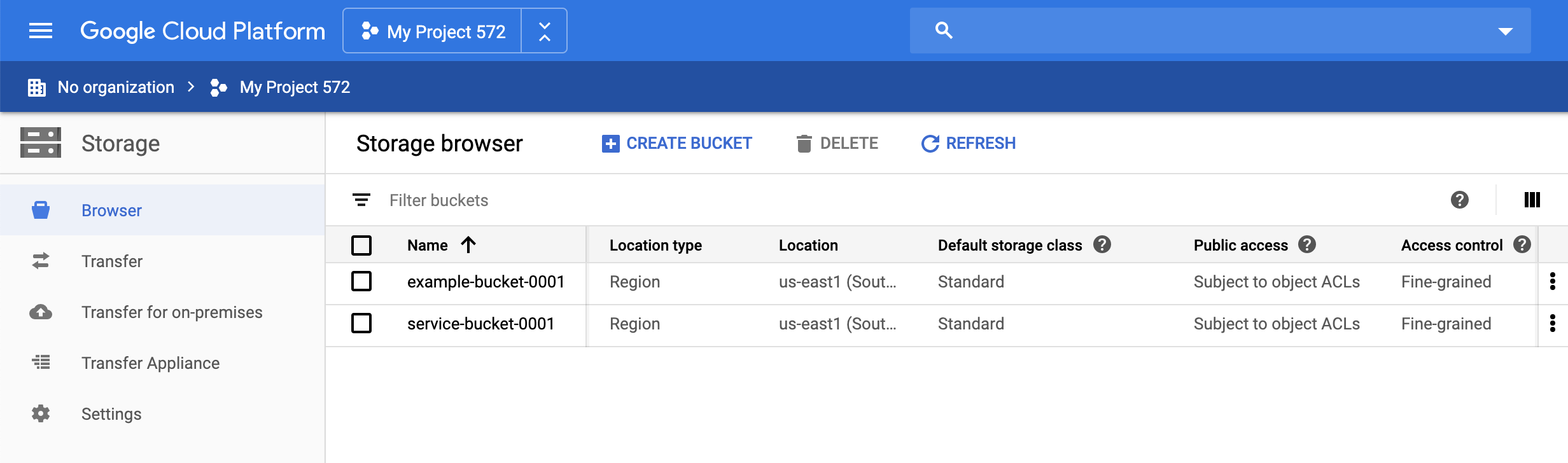Viewport: 1568px width, 463px height.
Task: Open Default storage class help icon
Action: (x=1102, y=244)
